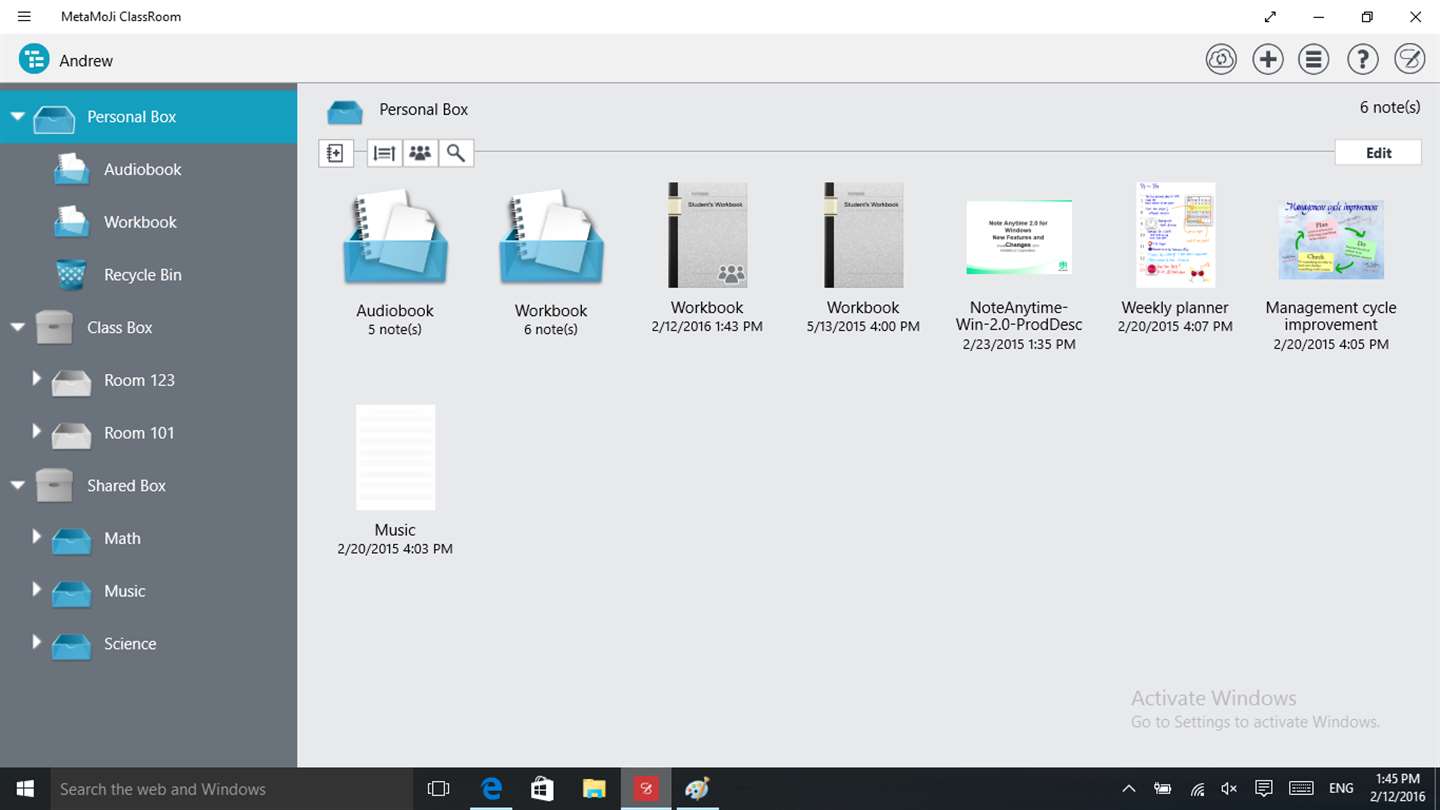
Task: Open the hamburger menu in title bar
Action: coord(24,17)
